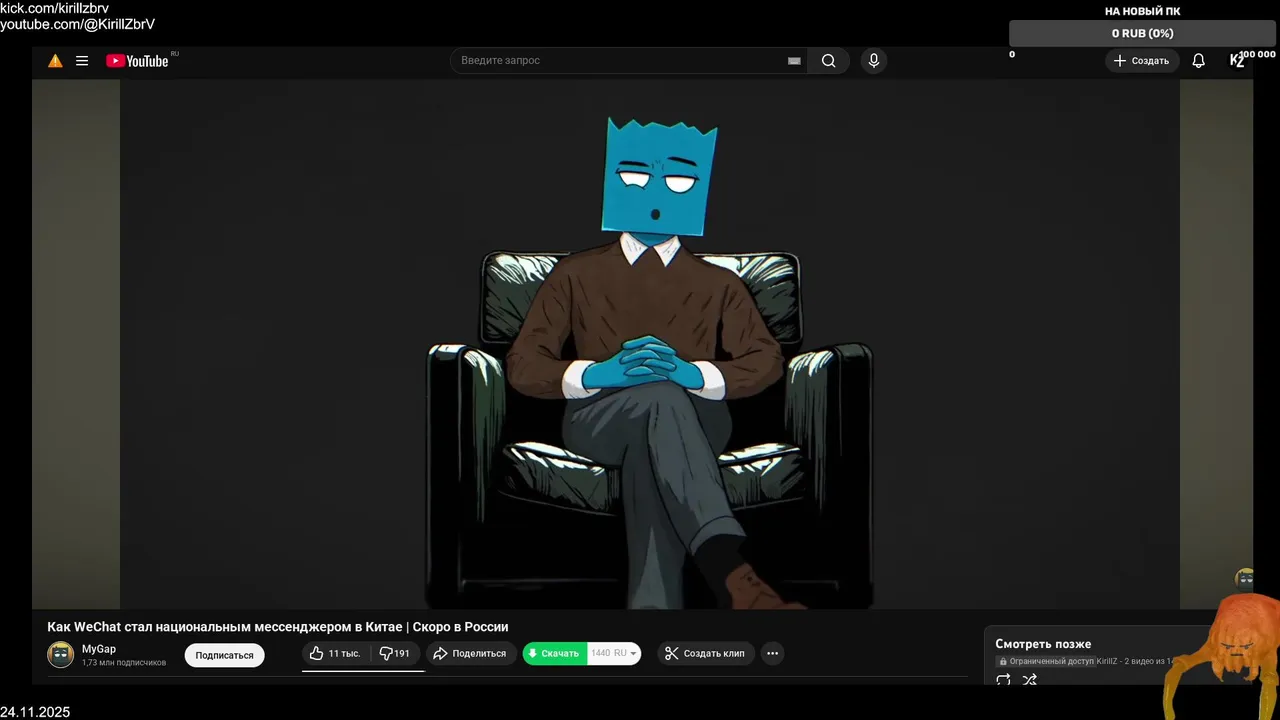Download video with green Скачать button

point(554,653)
